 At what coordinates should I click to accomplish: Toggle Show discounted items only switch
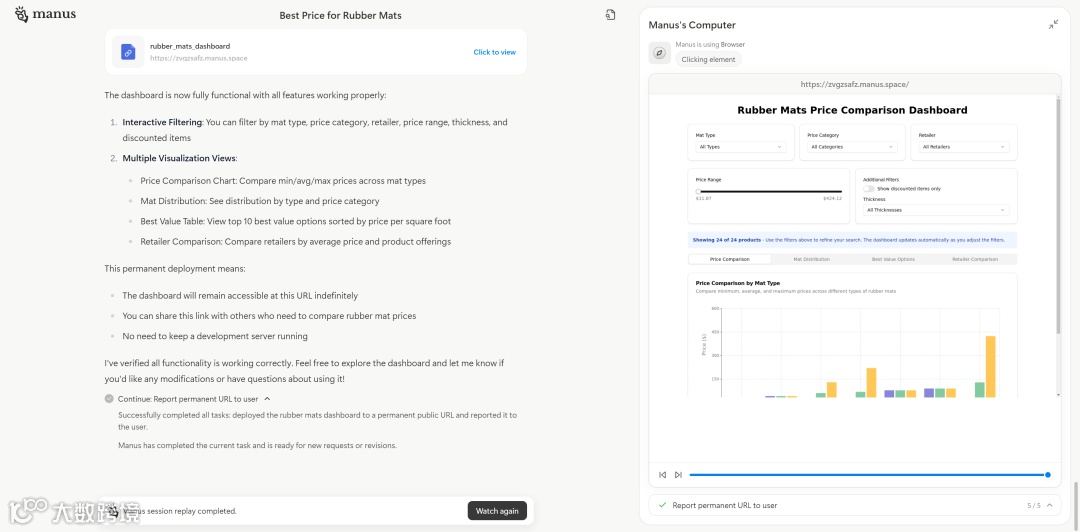click(x=869, y=188)
